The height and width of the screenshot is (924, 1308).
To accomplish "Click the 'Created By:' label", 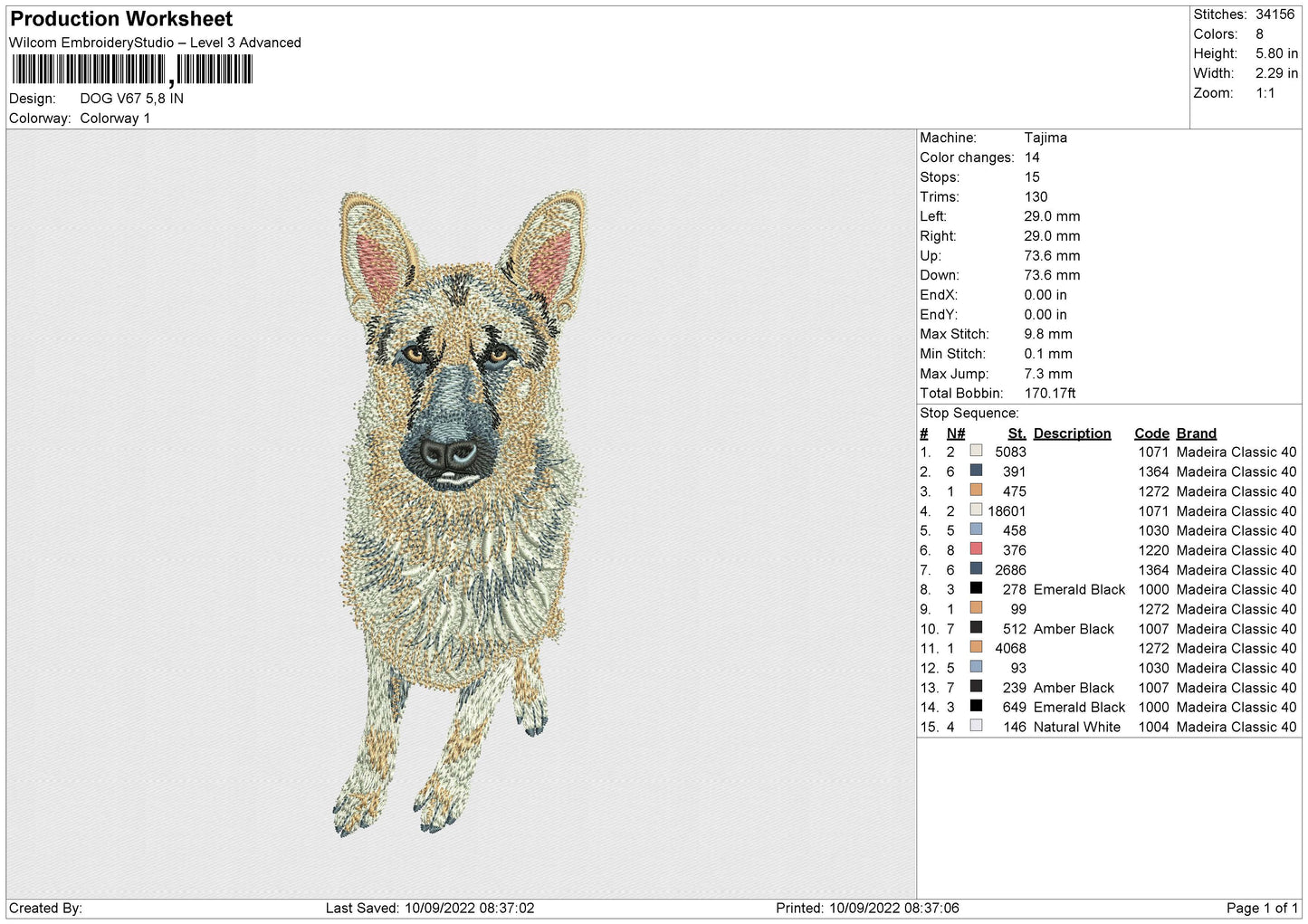I will coord(45,909).
